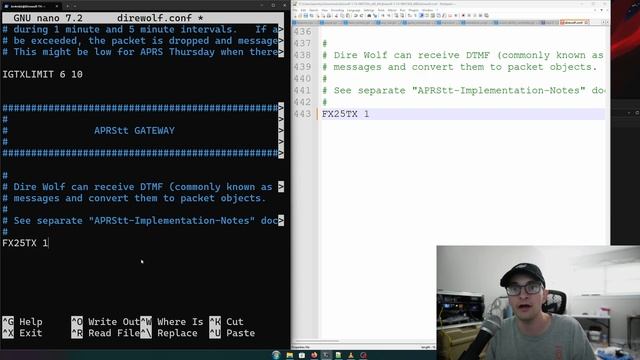Open File Explorer from the taskbar
This screenshot has height=360, width=640.
point(290,355)
